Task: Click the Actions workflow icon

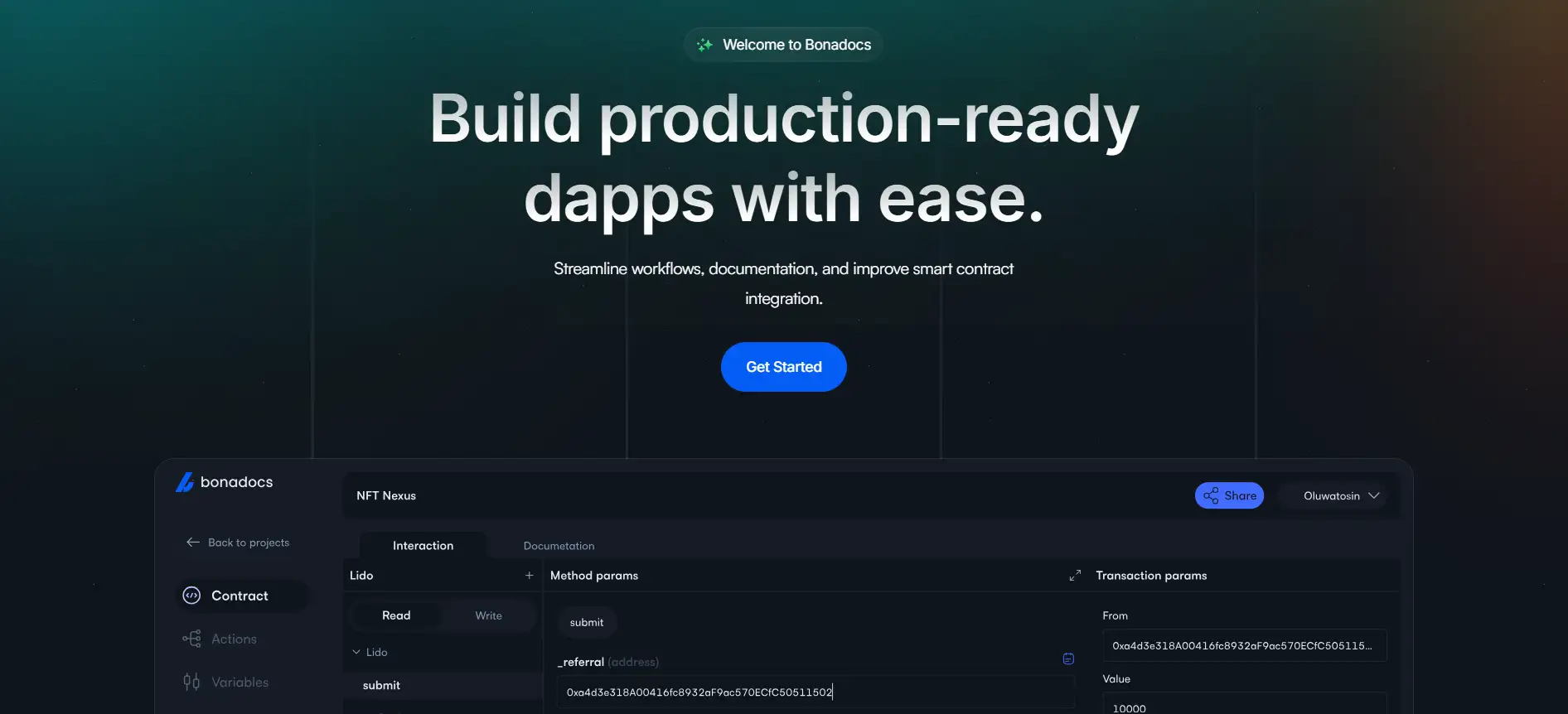Action: pyautogui.click(x=191, y=639)
